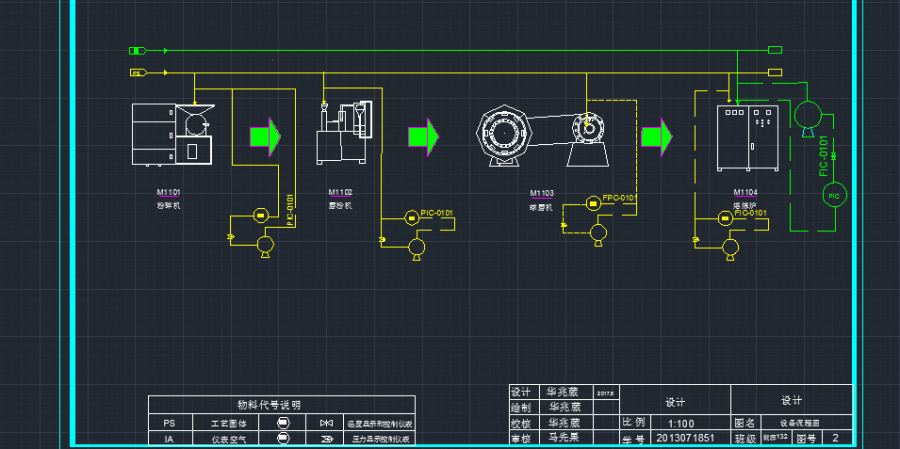Viewport: 900px width, 449px height.
Task: Click instrument symbol in legend PS row
Action: pyautogui.click(x=283, y=423)
